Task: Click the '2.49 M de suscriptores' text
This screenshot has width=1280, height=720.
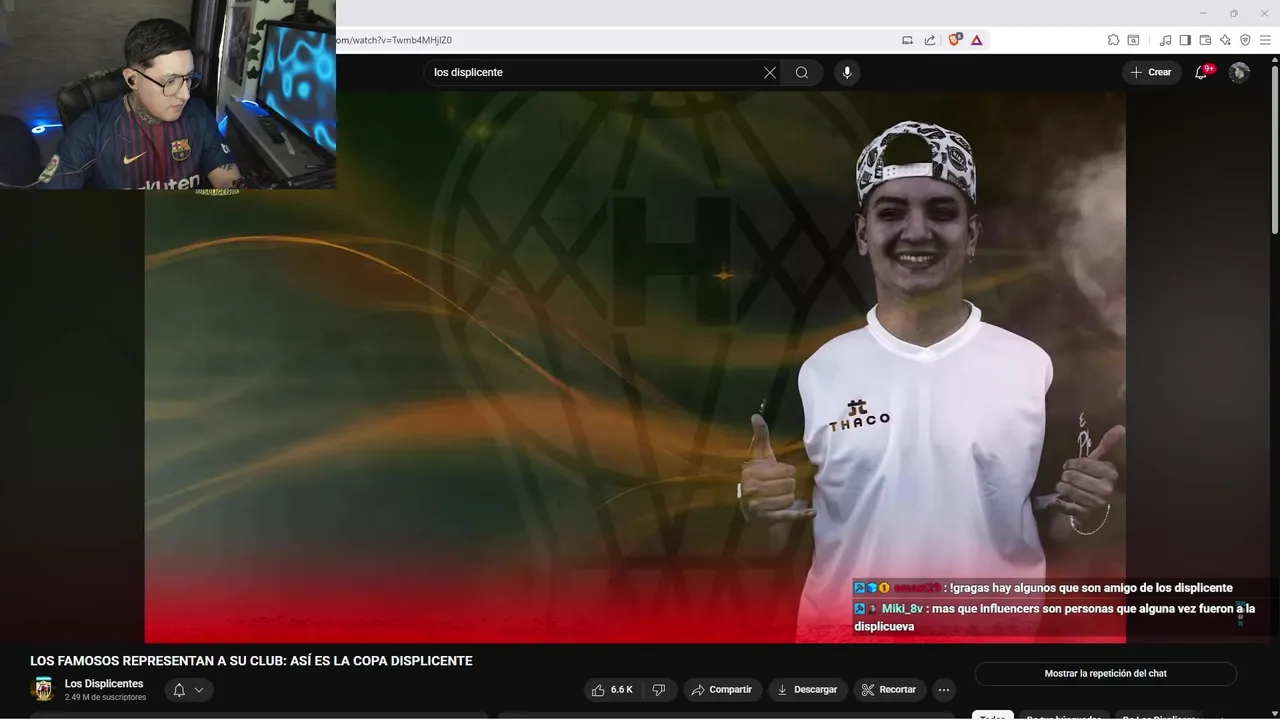Action: [x=105, y=697]
